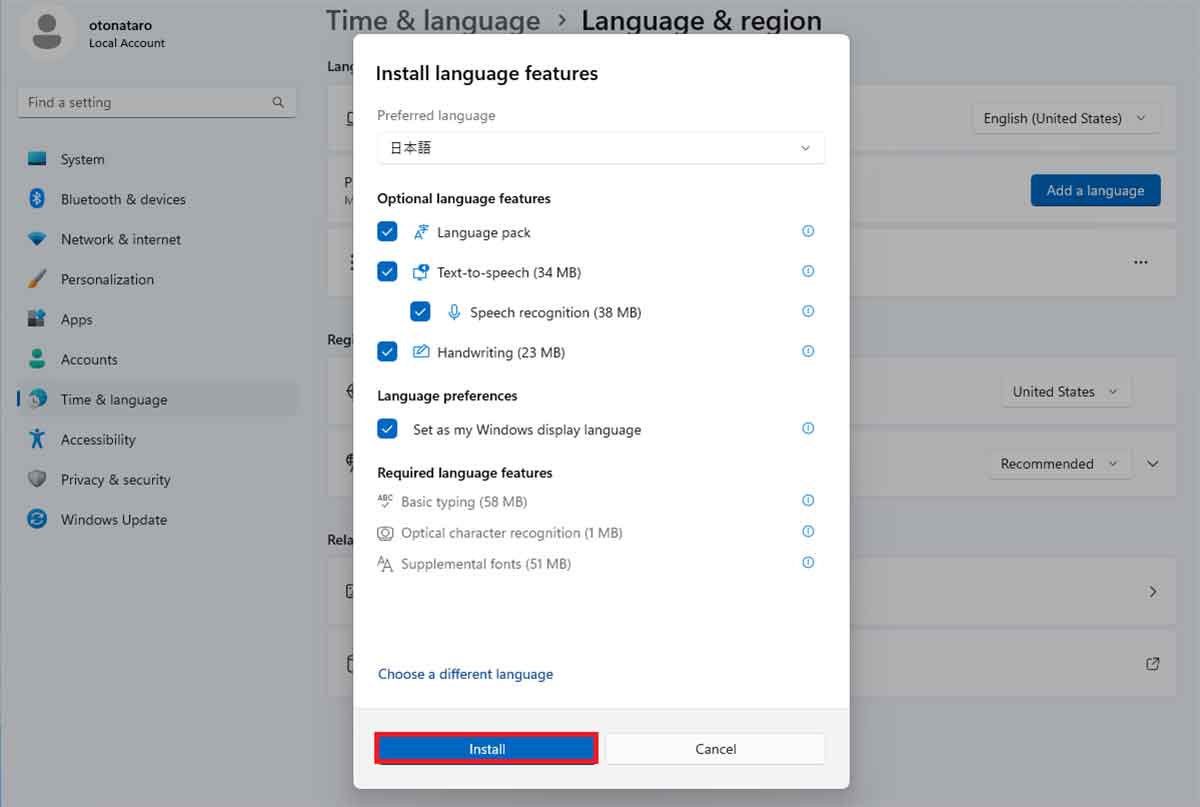The image size is (1200, 807).
Task: Open the United States region dropdown
Action: [x=1066, y=392]
